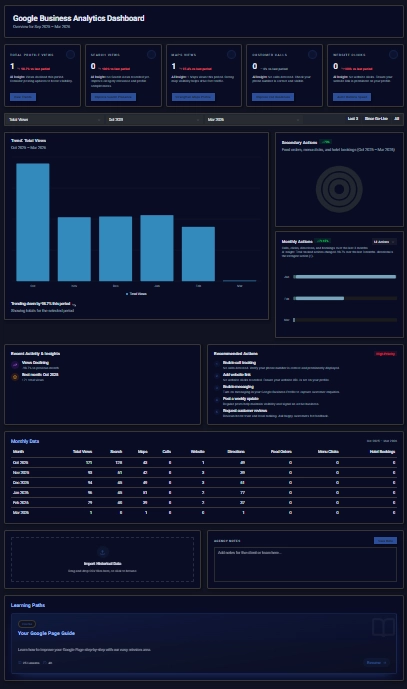Click the Save Note button
Image resolution: width=407 pixels, height=689 pixels.
[385, 540]
